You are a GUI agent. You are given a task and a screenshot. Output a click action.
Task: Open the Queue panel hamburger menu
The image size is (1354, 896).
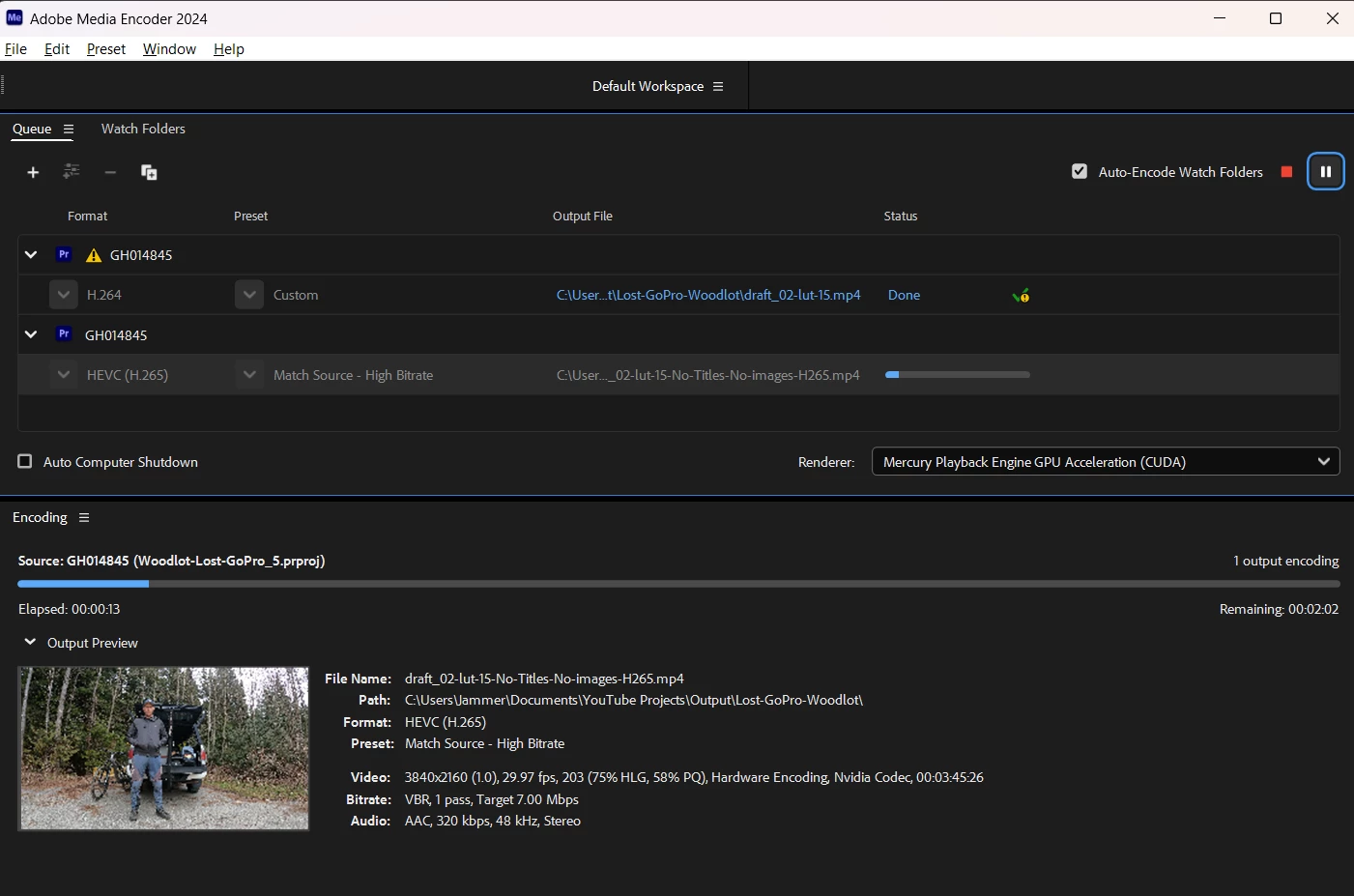(x=69, y=129)
